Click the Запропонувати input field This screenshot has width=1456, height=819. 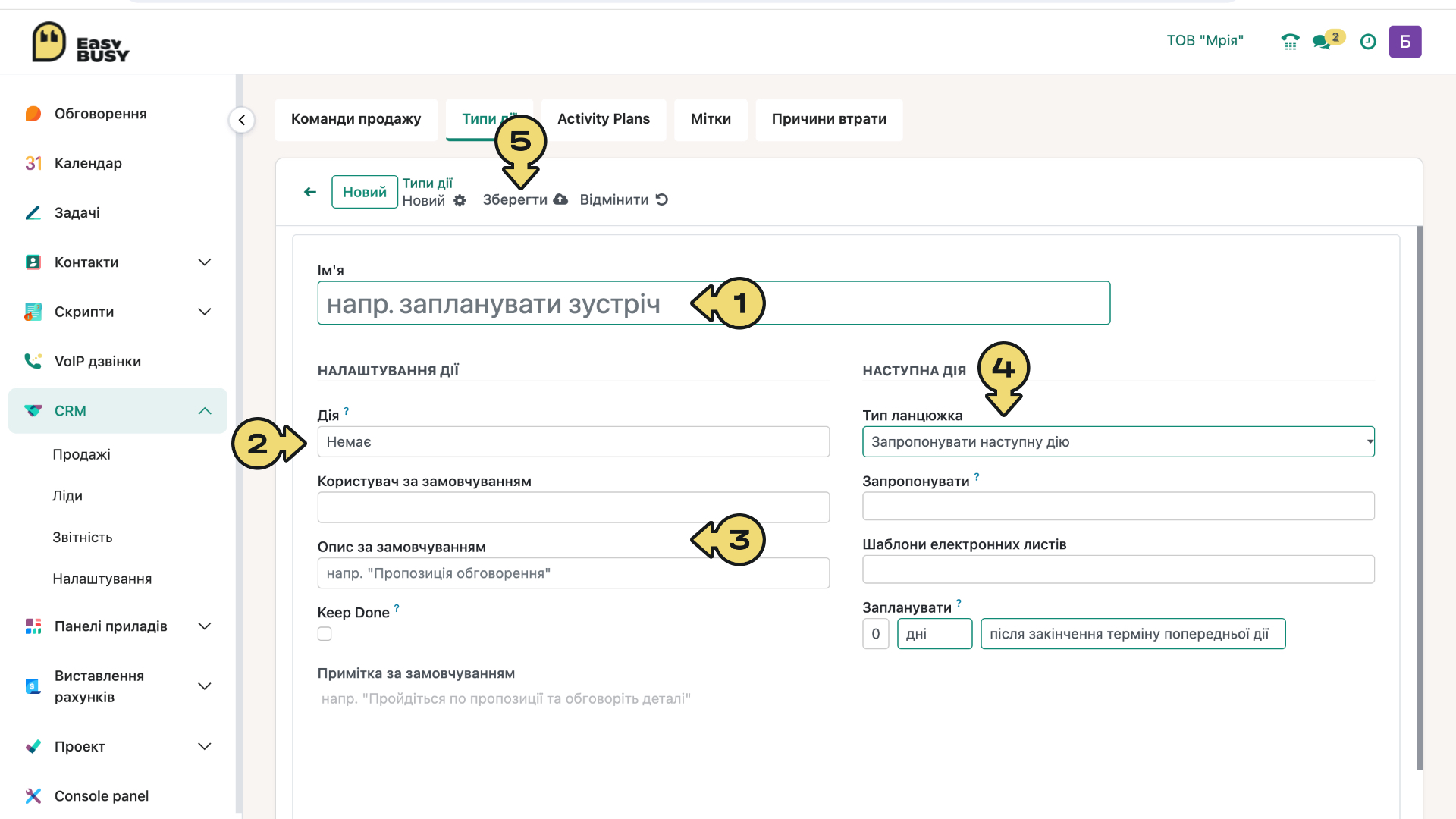pos(1119,507)
